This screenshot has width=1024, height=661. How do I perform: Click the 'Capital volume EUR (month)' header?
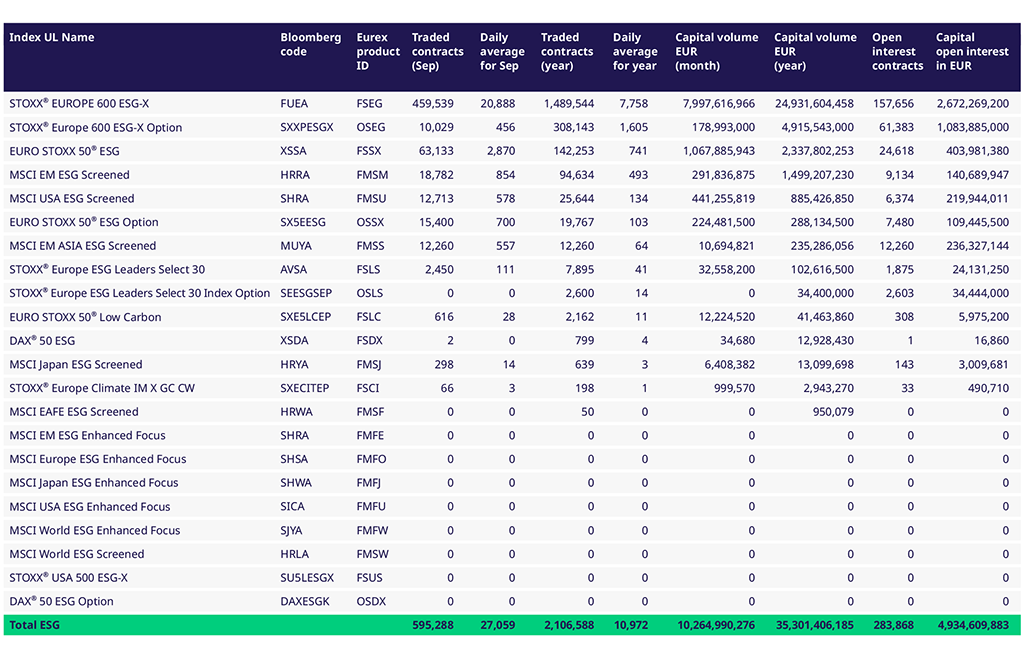716,52
